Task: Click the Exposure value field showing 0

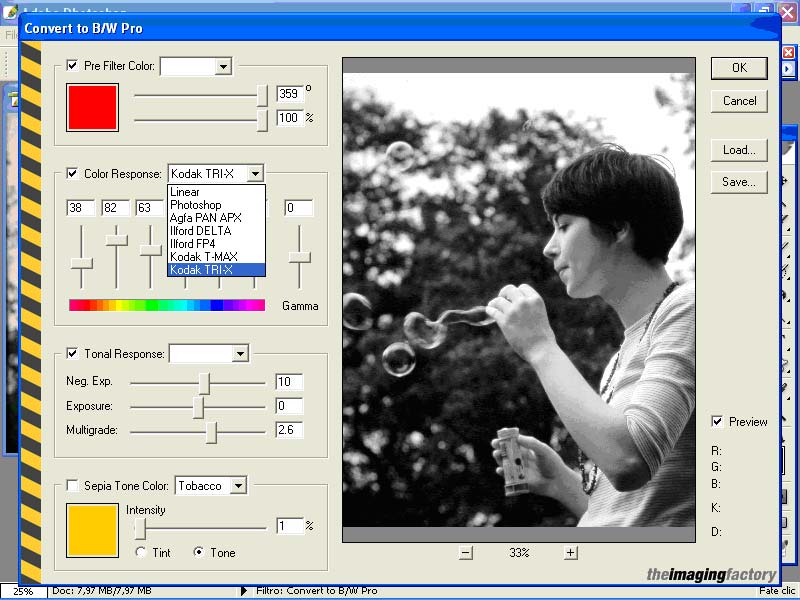Action: 289,406
